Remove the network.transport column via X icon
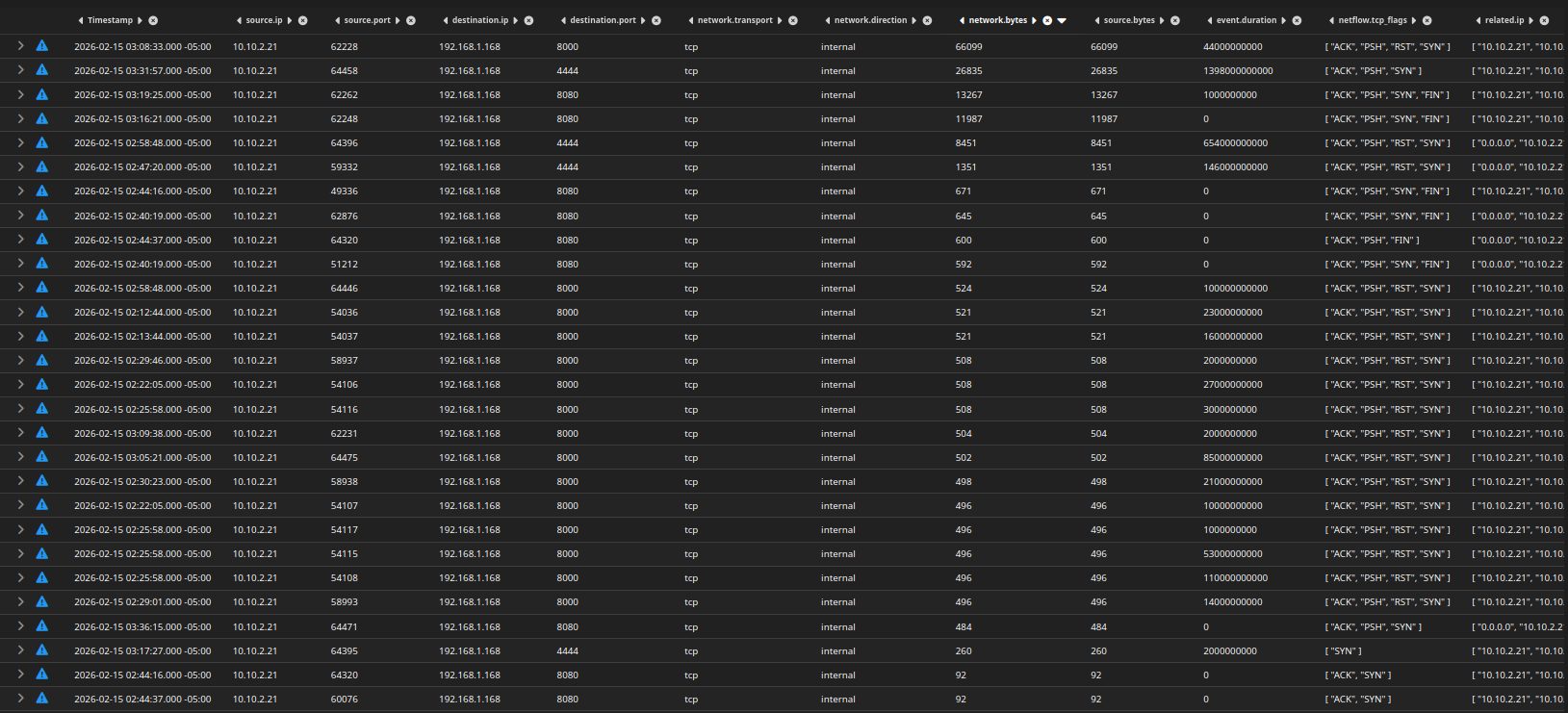1568x713 pixels. (x=793, y=20)
